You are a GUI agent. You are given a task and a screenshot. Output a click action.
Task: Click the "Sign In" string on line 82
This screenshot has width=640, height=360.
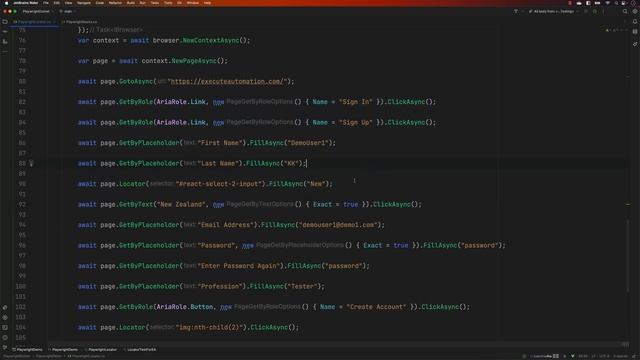[356, 102]
